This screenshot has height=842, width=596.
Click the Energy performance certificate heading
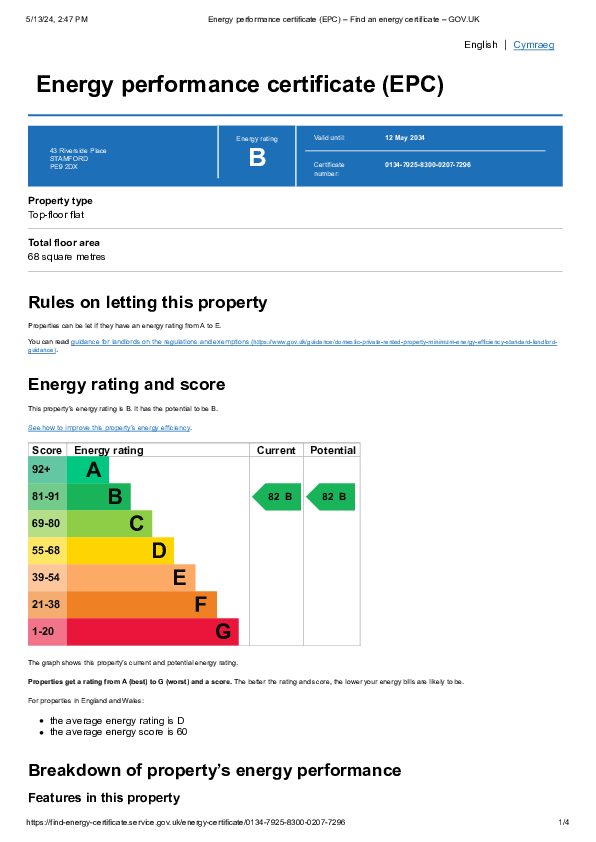coord(240,84)
